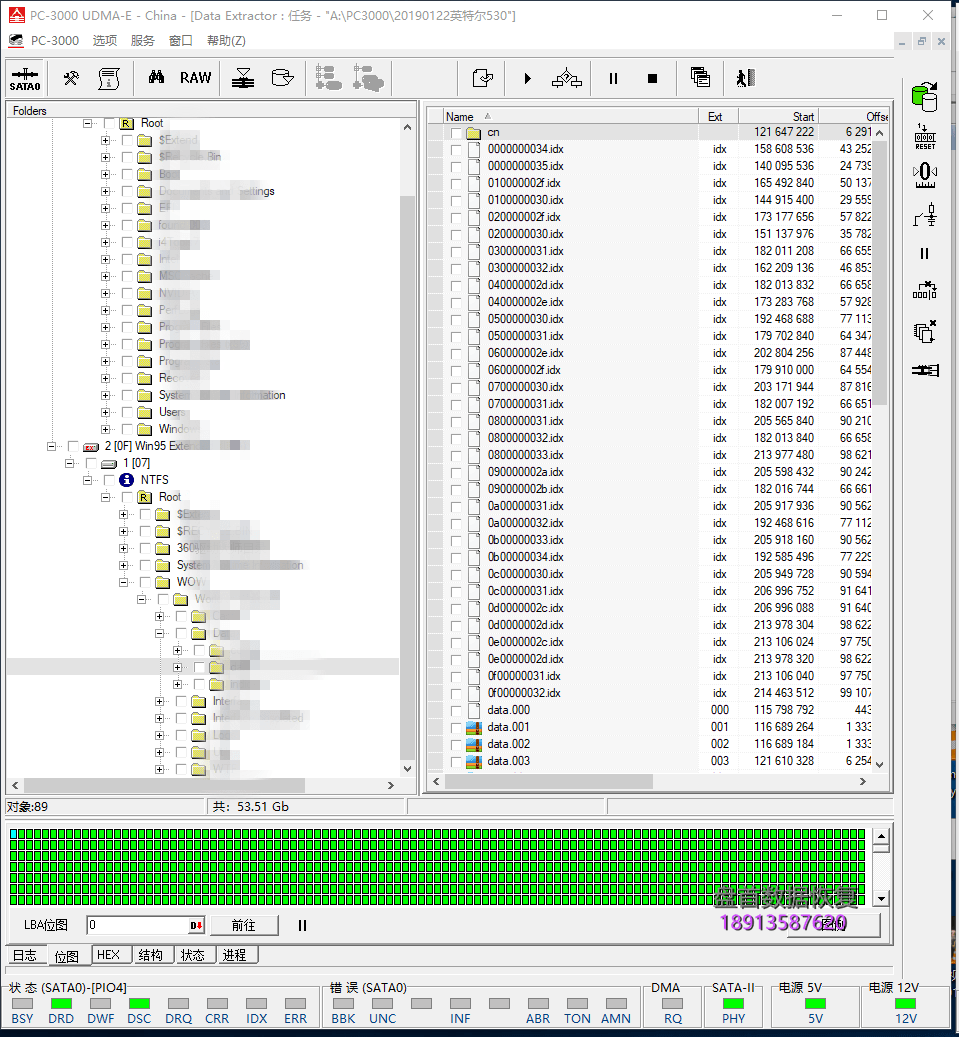Click into the LBA位图 input field
The height and width of the screenshot is (1037, 959).
coord(139,925)
